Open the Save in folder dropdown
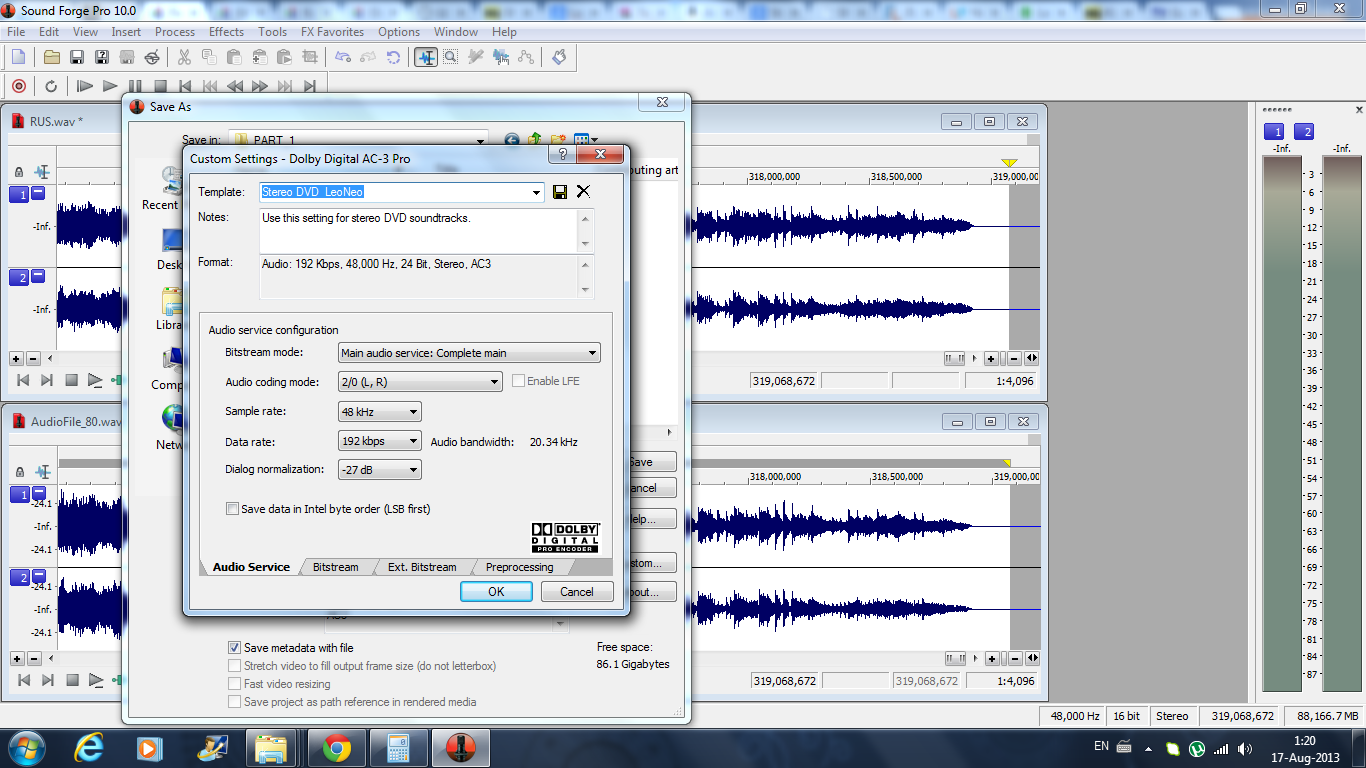1366x768 pixels. pyautogui.click(x=479, y=140)
